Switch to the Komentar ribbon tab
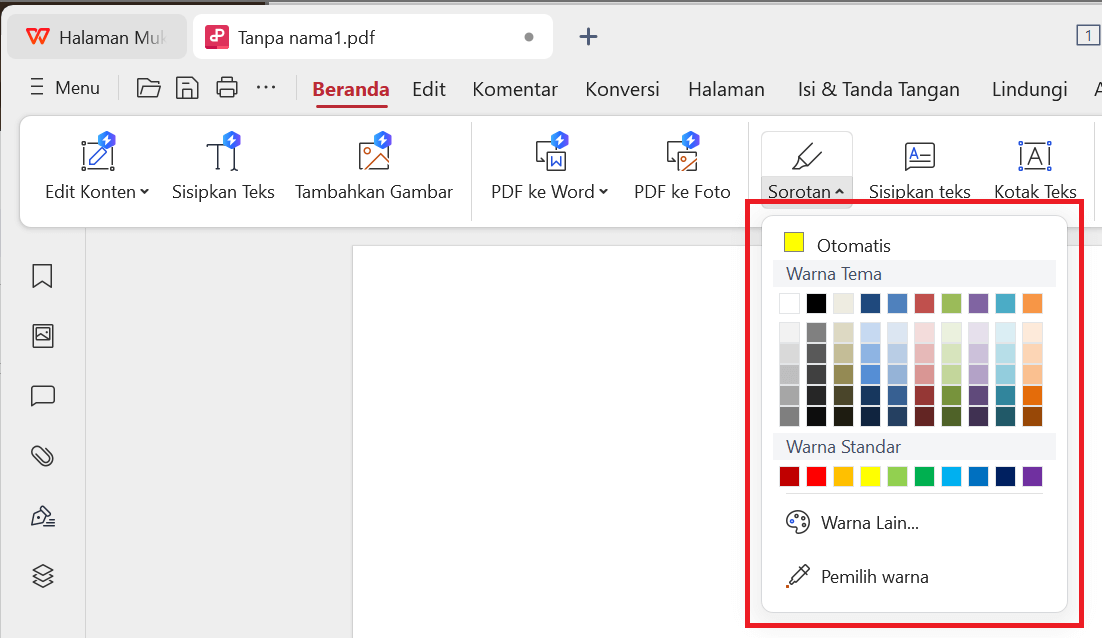Viewport: 1102px width, 638px height. pos(514,89)
